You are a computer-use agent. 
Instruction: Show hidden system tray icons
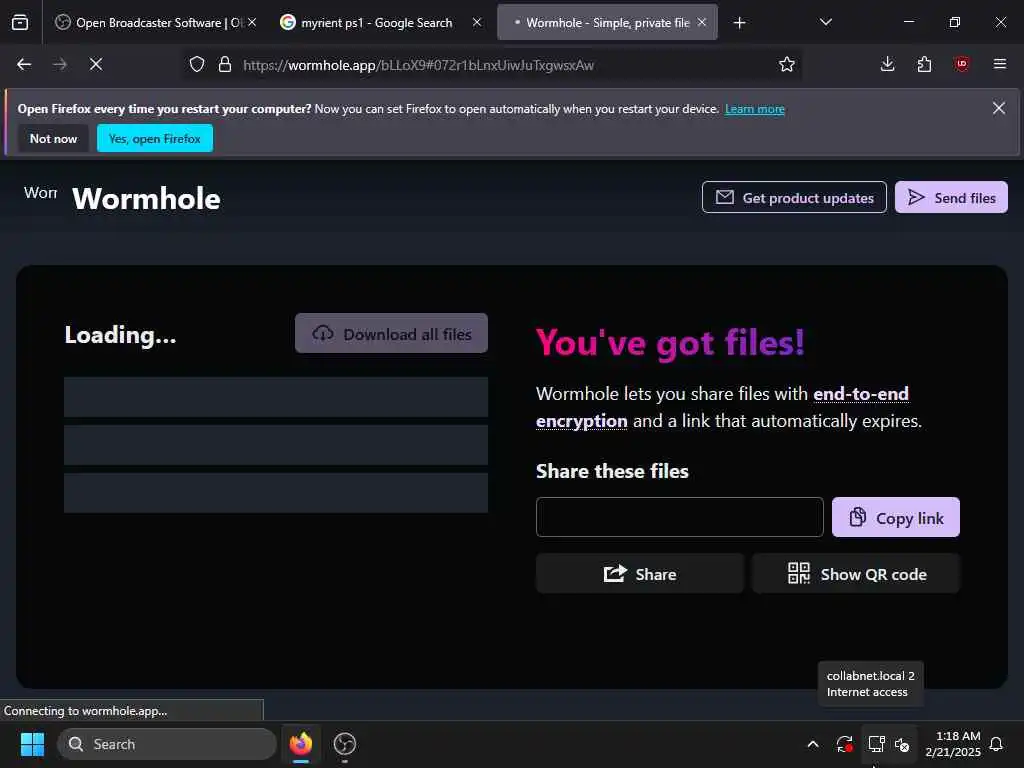[x=813, y=744]
